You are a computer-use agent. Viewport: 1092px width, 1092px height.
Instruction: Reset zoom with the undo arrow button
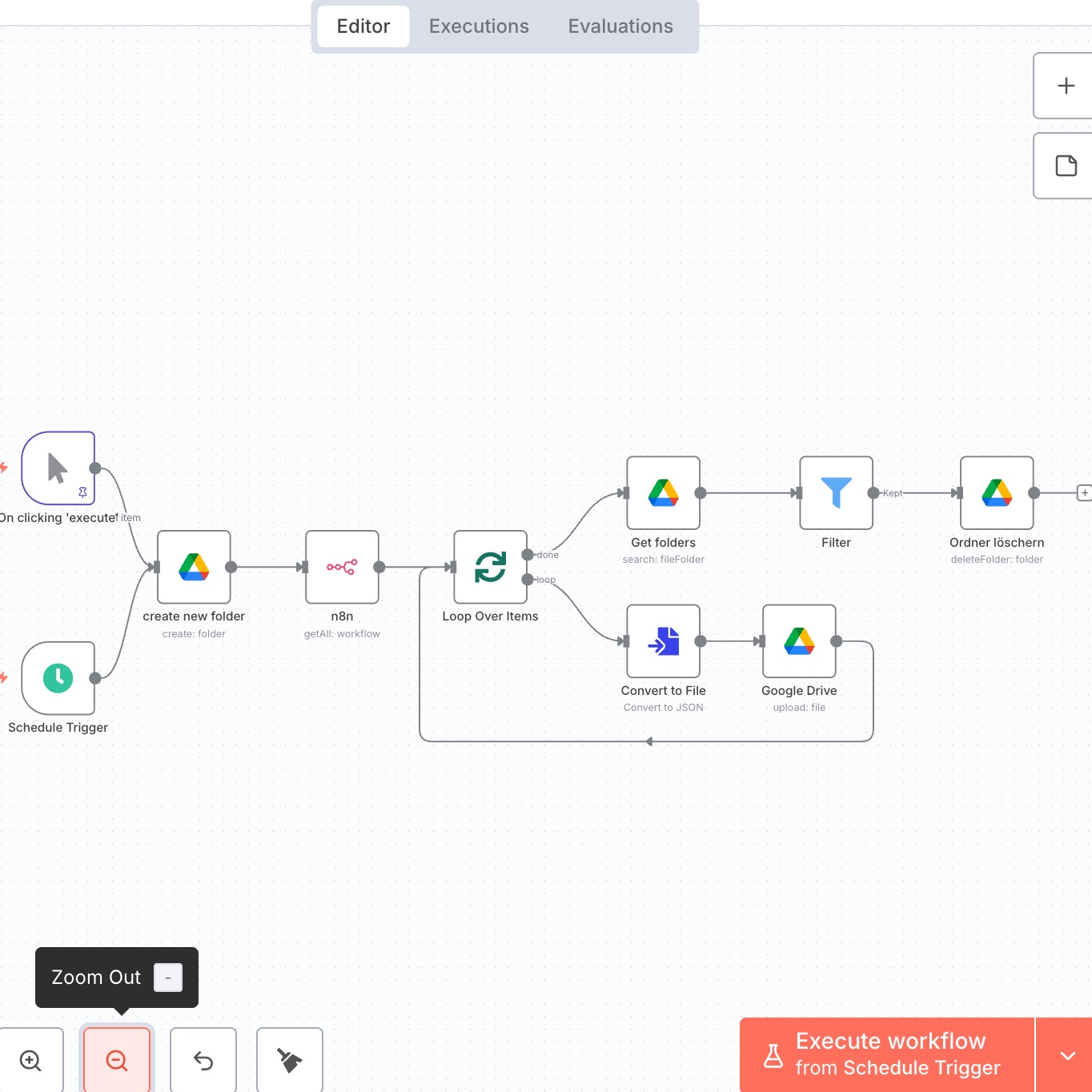coord(203,1060)
